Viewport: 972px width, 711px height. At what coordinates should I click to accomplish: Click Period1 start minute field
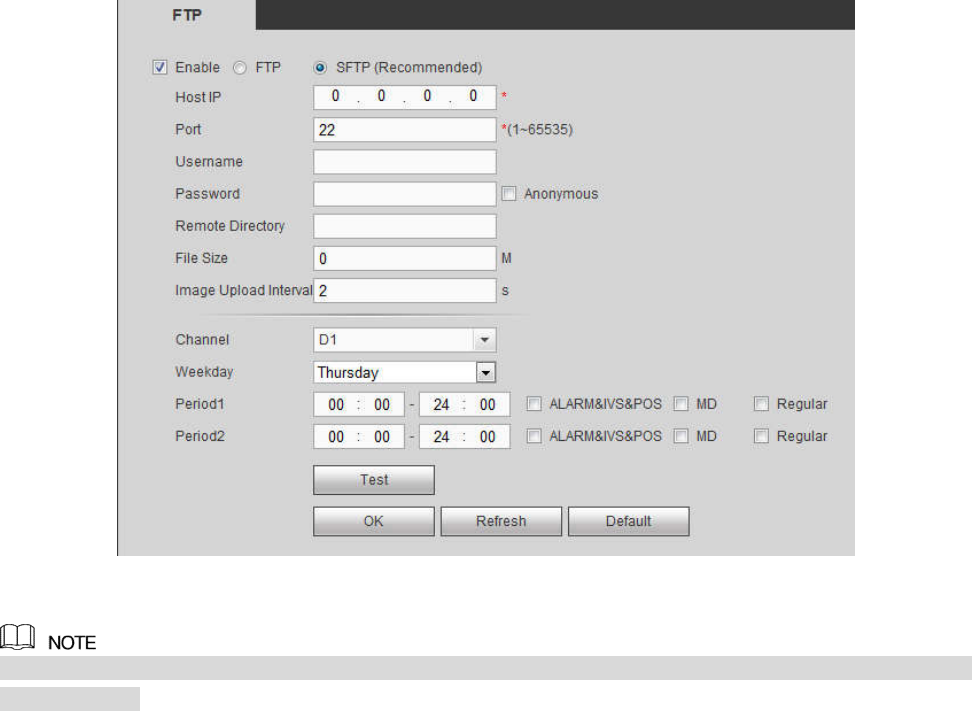click(382, 405)
